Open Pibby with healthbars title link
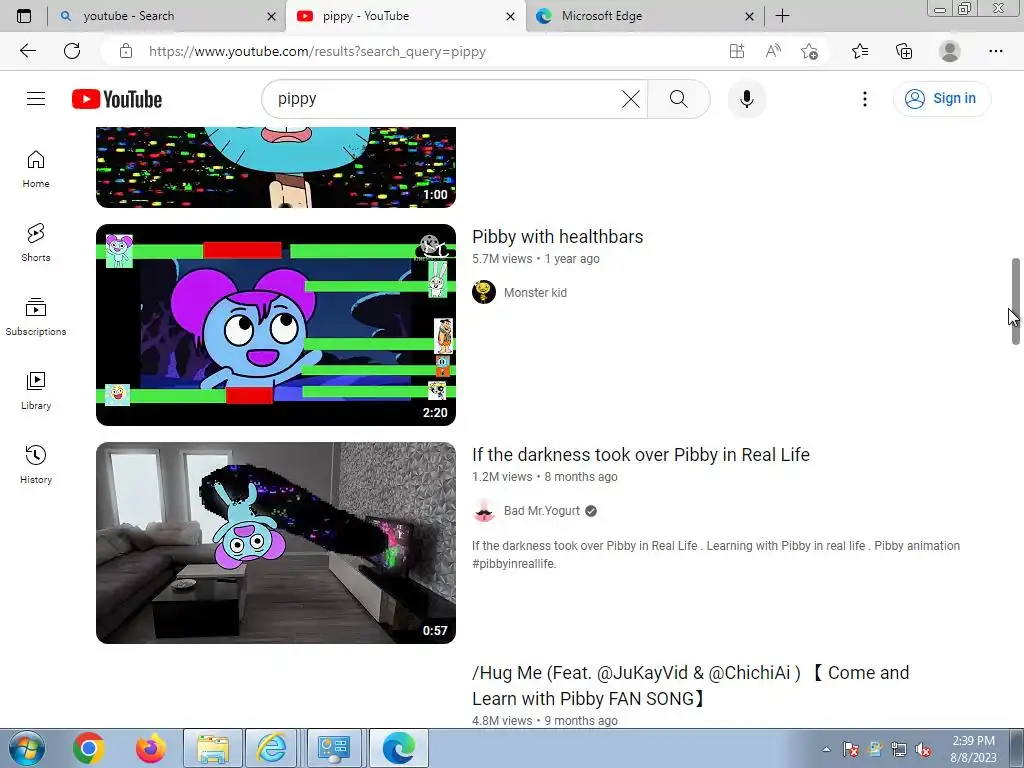 [x=558, y=236]
